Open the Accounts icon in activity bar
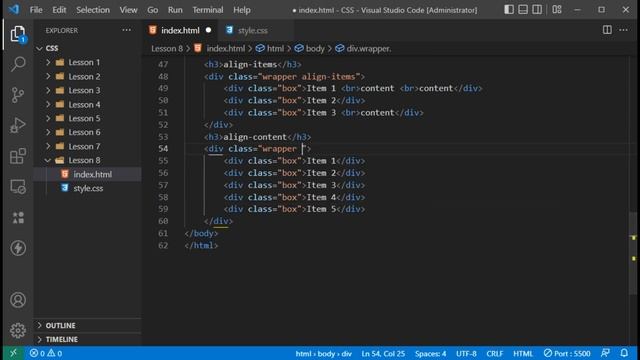640x360 pixels. click(18, 300)
